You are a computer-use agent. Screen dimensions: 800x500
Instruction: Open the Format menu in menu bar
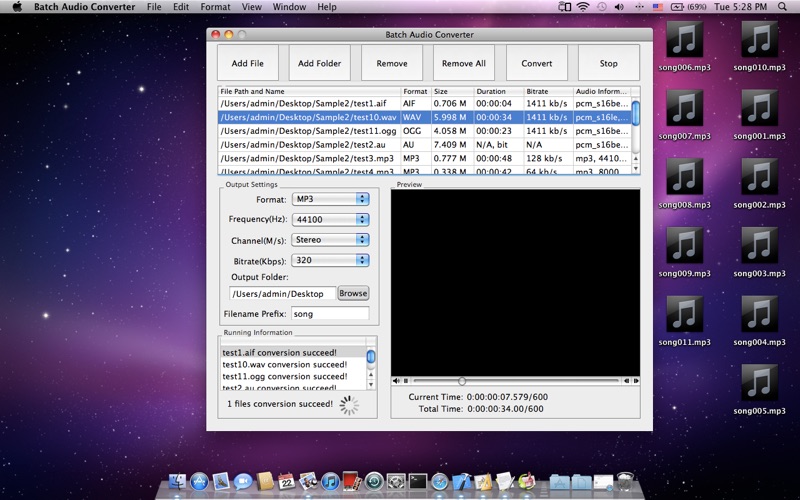coord(215,7)
